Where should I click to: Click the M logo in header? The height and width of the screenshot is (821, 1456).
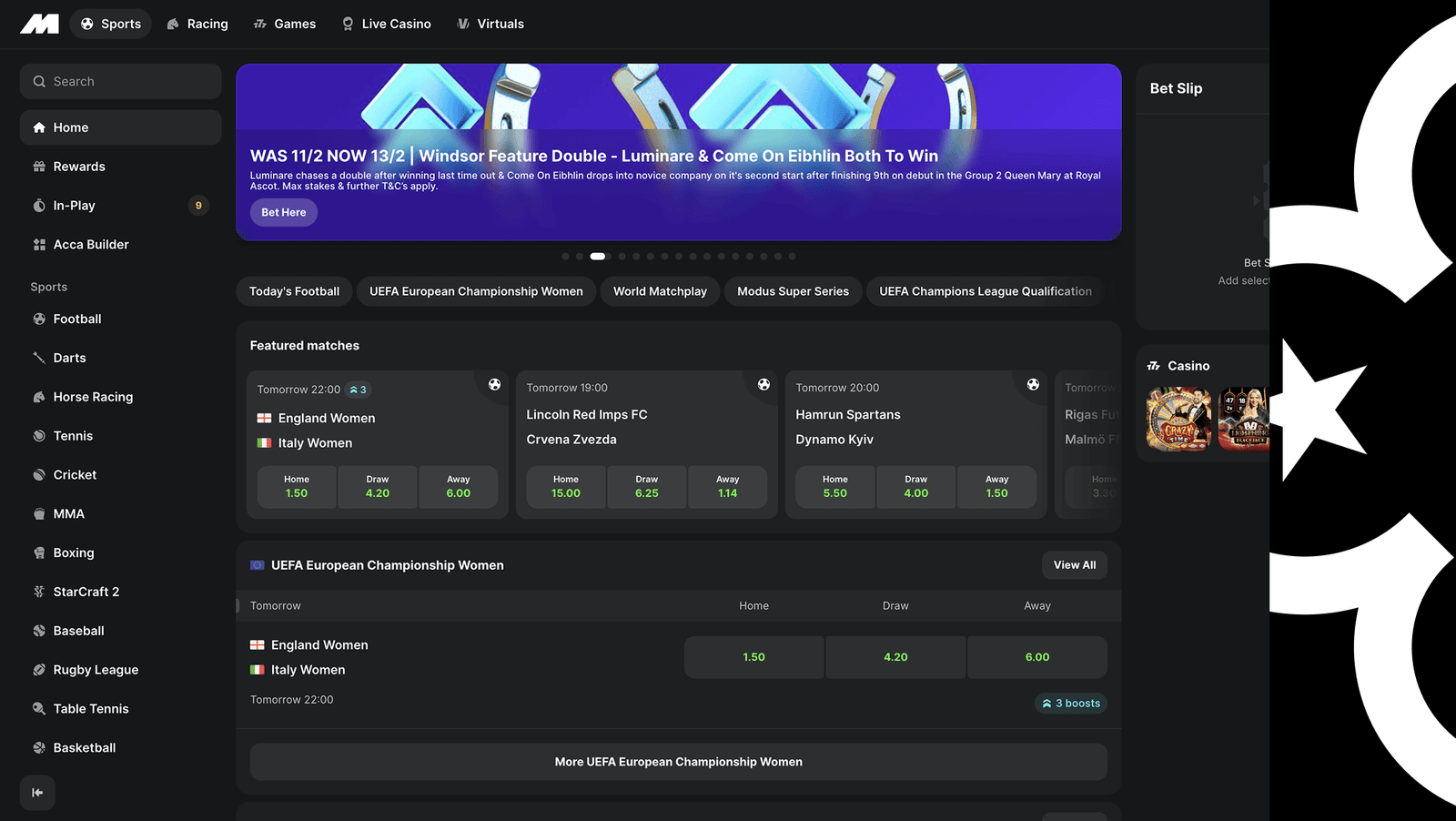point(39,24)
